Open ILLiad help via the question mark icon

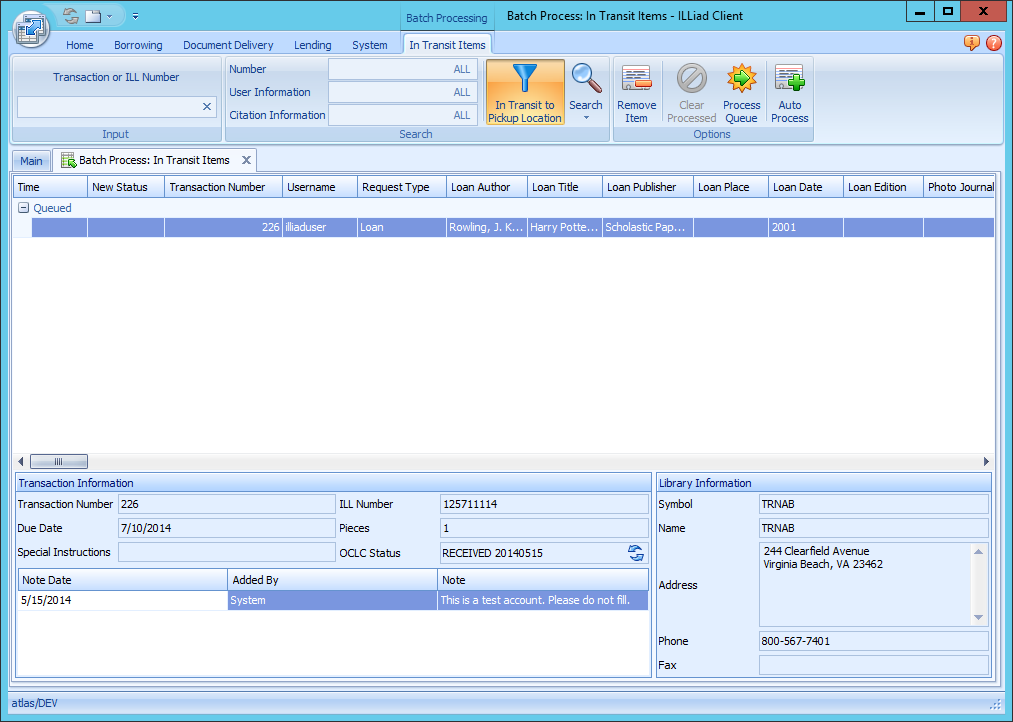[996, 43]
